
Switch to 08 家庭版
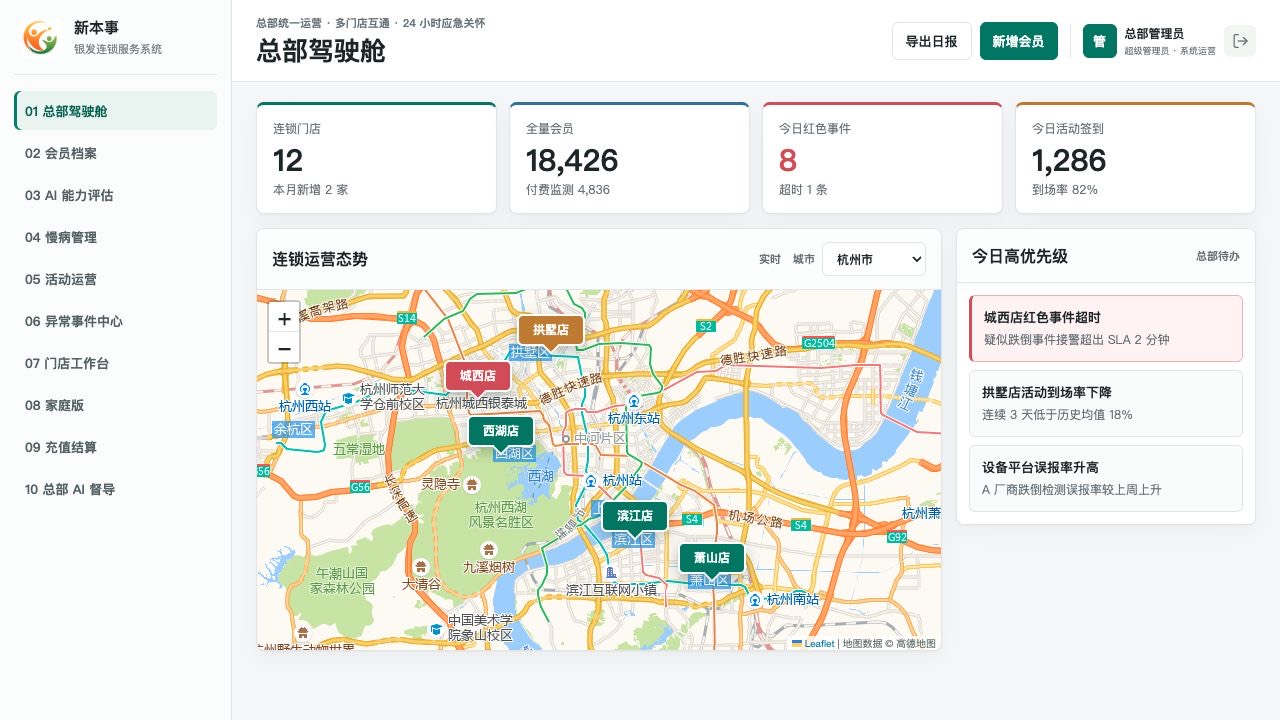pyautogui.click(x=116, y=405)
